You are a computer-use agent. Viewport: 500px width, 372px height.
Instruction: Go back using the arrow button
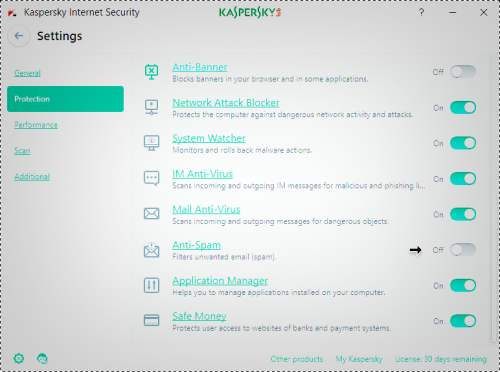[x=19, y=36]
